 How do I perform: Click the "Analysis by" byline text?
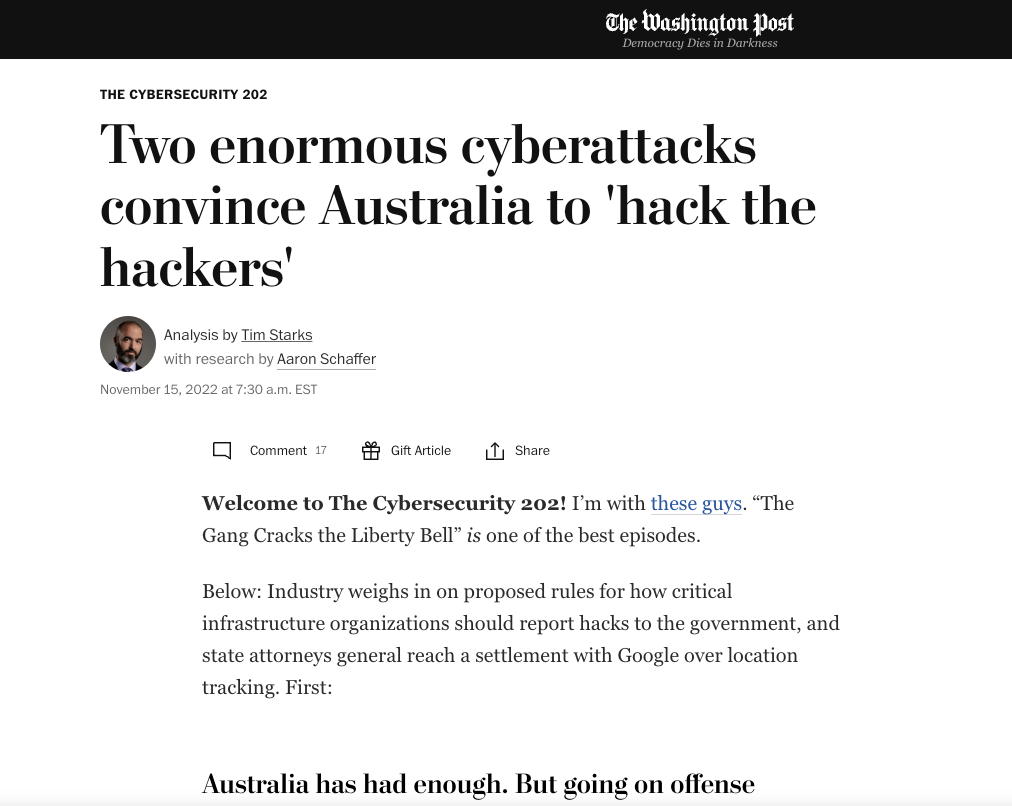pyautogui.click(x=200, y=335)
